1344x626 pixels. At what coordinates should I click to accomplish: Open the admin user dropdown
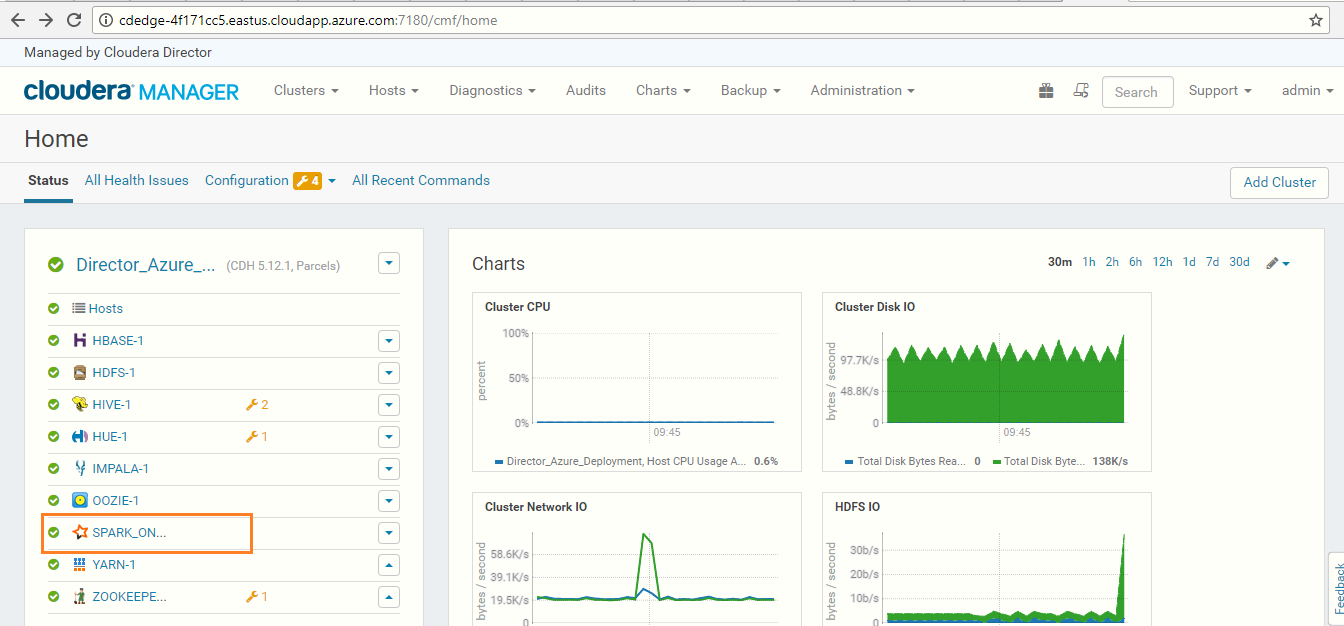pos(1308,90)
